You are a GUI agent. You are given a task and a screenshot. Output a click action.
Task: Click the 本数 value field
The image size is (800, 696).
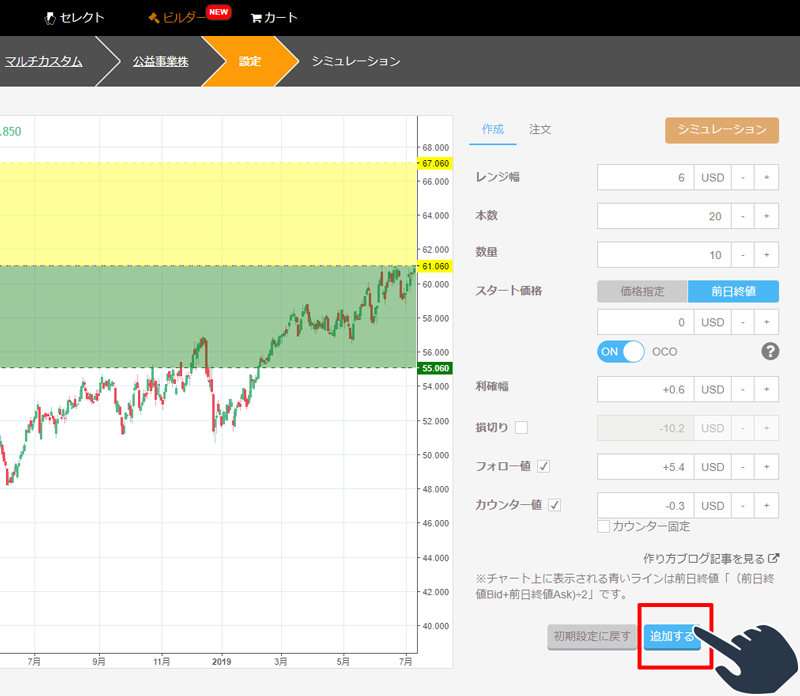pos(664,216)
